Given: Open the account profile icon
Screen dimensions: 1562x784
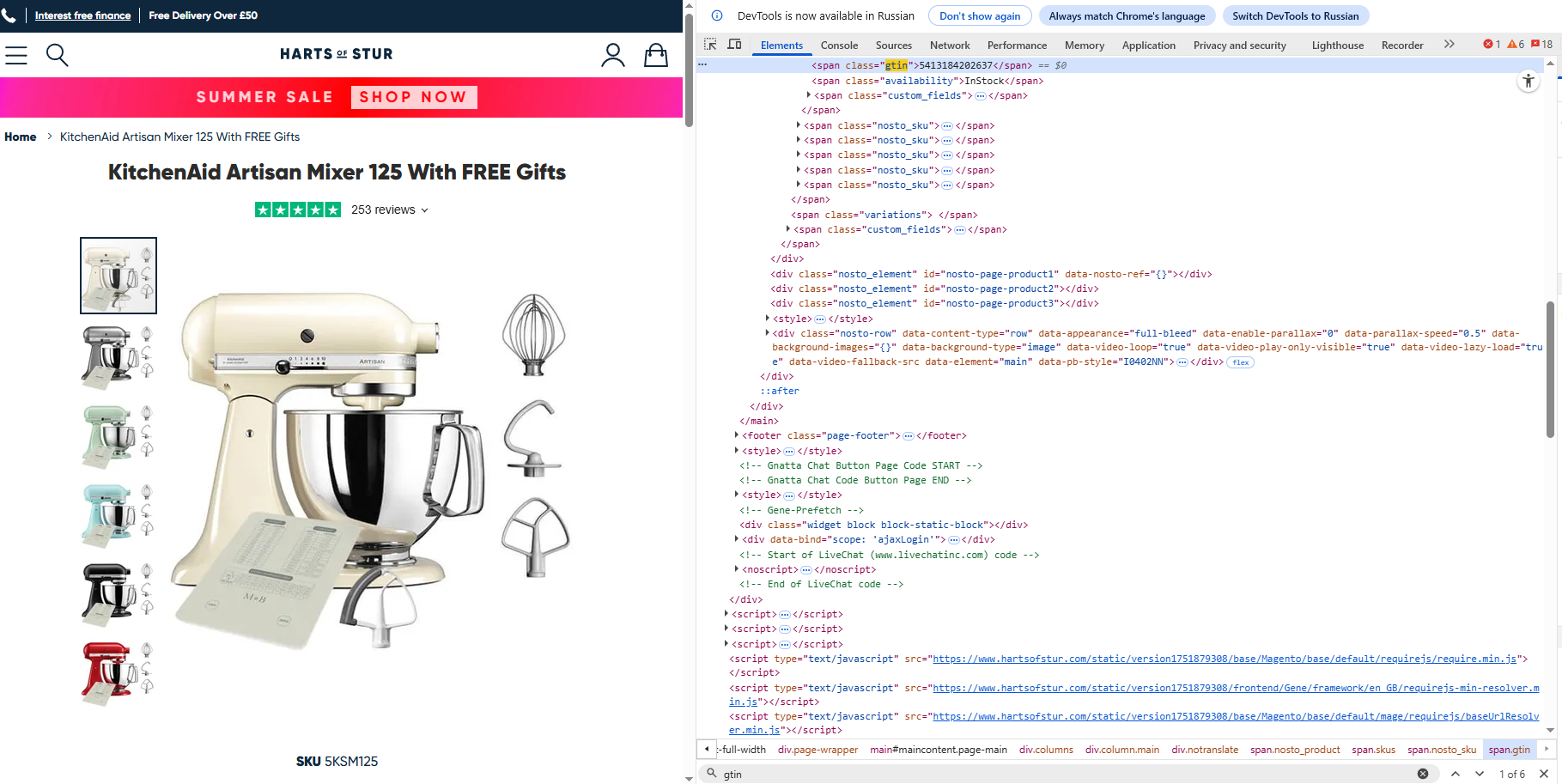Looking at the screenshot, I should pos(612,55).
